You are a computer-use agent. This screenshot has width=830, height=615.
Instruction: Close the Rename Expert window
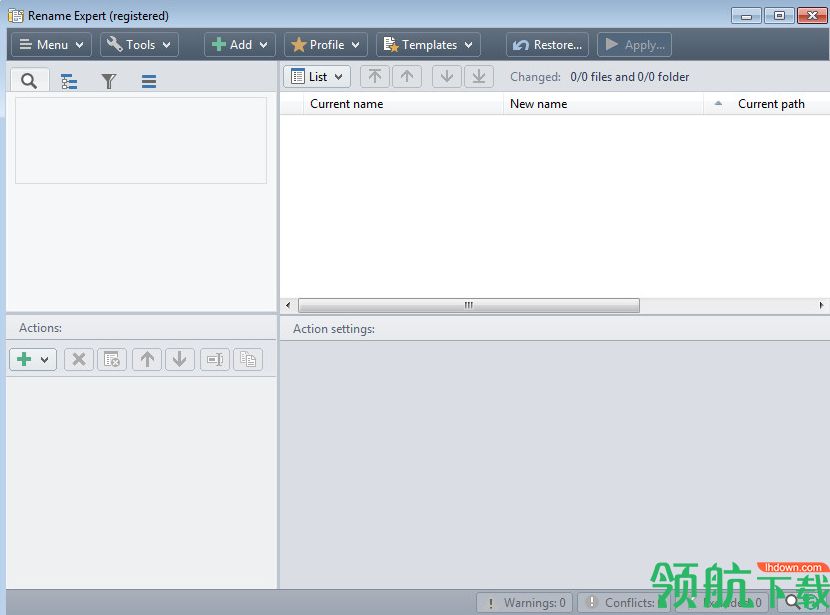[x=812, y=16]
